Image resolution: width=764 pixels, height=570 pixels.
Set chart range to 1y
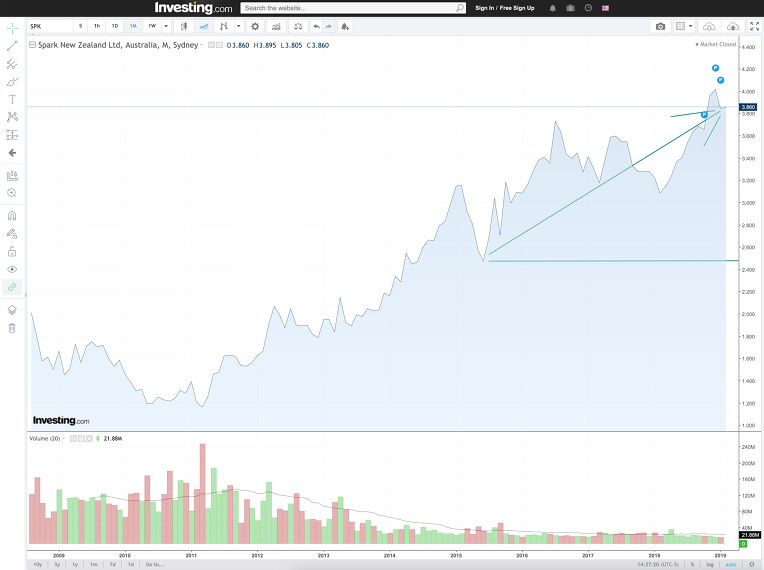coord(75,564)
